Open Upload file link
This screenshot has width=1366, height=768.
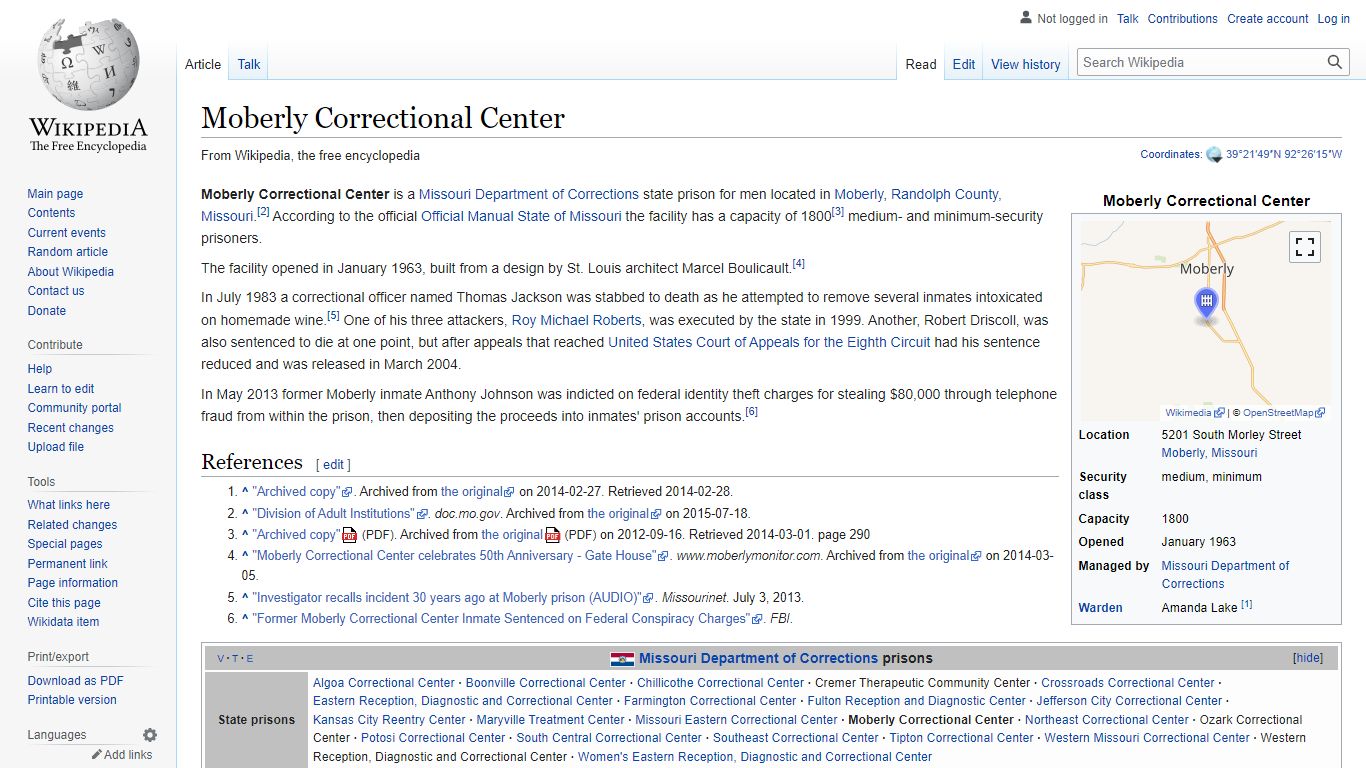[x=55, y=447]
